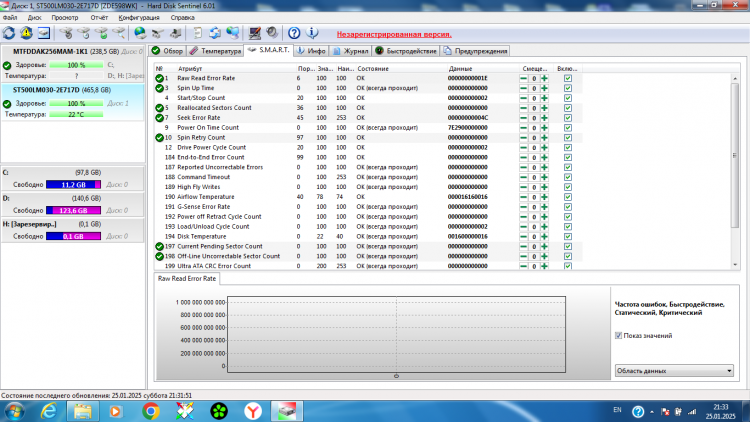Screen dimensions: 750x422
Task: Open the Отчёт menu
Action: pyautogui.click(x=99, y=18)
